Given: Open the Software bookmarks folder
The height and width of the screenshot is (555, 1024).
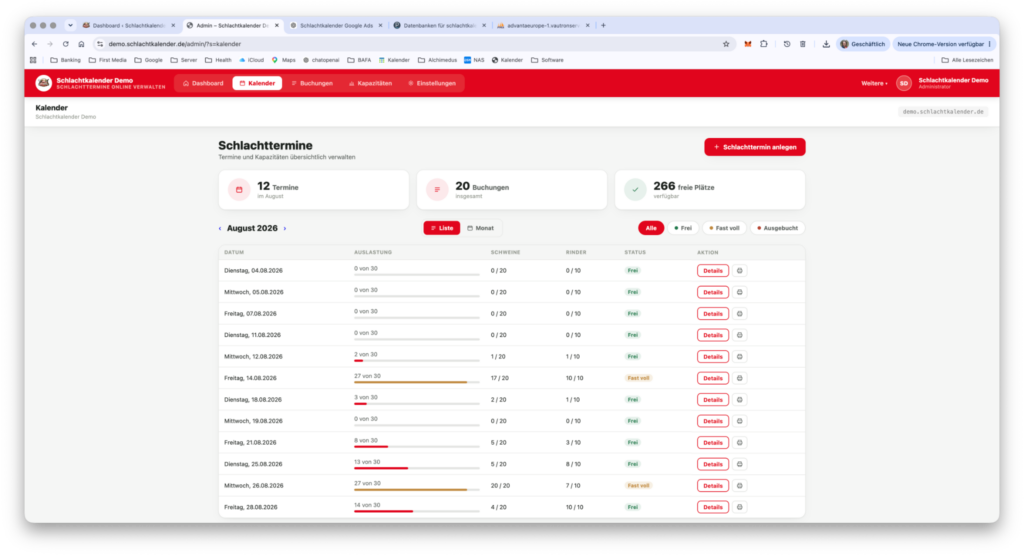Looking at the screenshot, I should (x=547, y=60).
